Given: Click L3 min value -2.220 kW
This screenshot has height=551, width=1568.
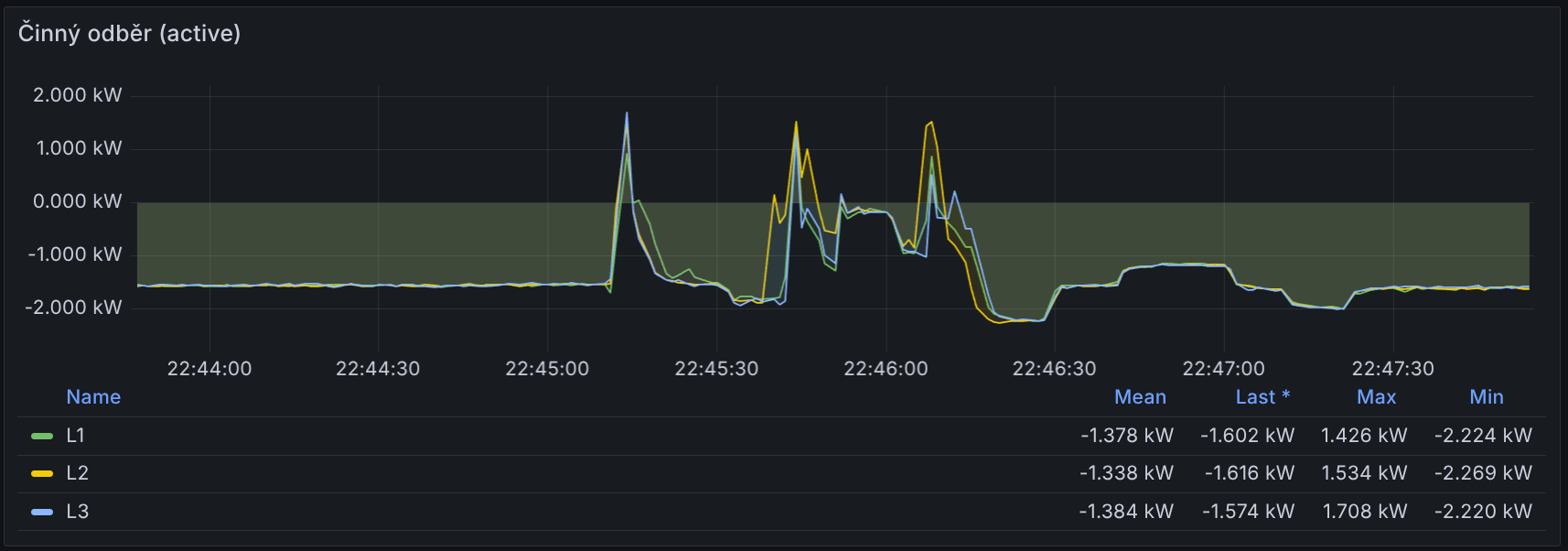Looking at the screenshot, I should tap(1483, 512).
